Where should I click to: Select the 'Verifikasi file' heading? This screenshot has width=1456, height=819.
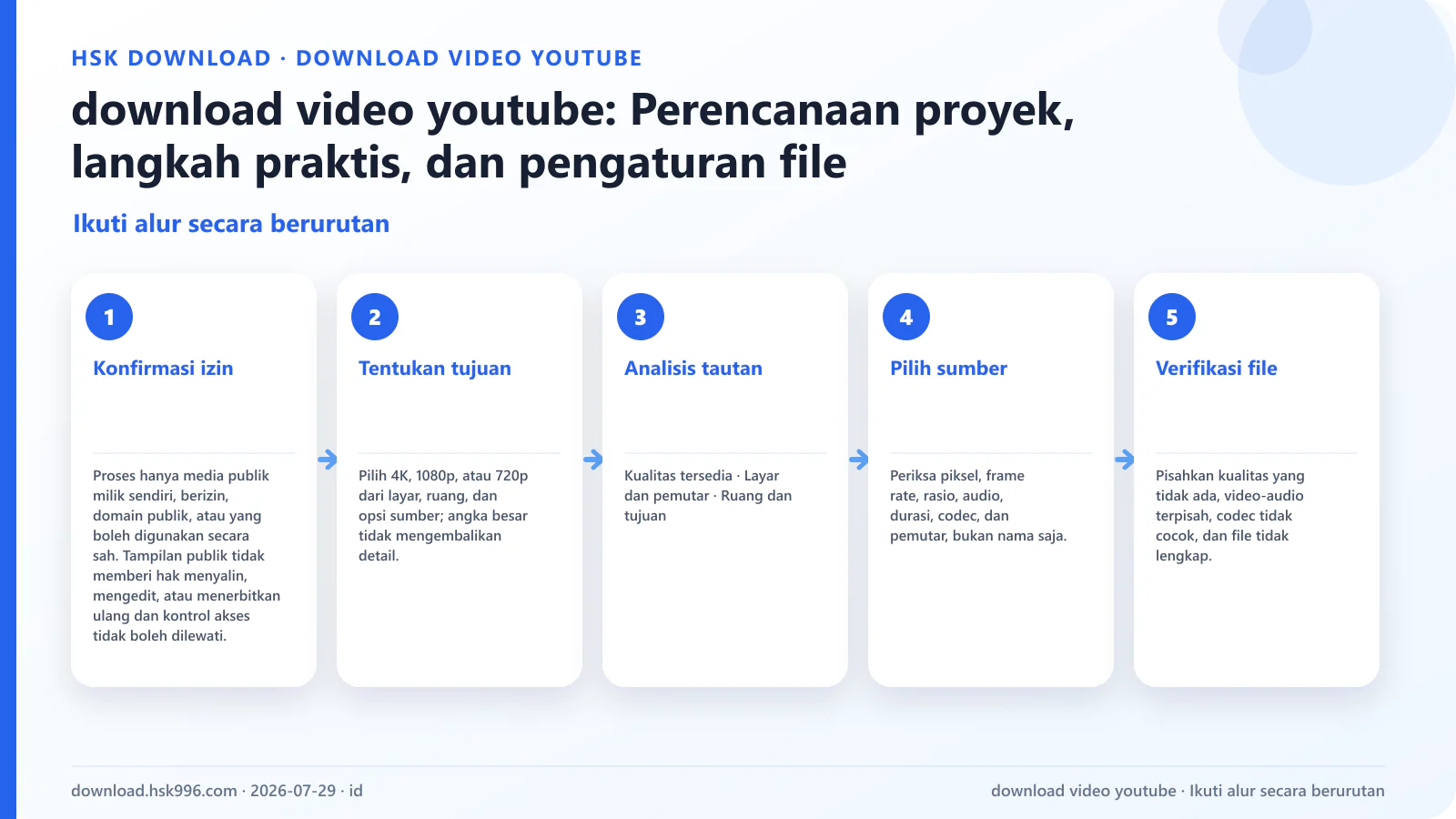coord(1217,369)
